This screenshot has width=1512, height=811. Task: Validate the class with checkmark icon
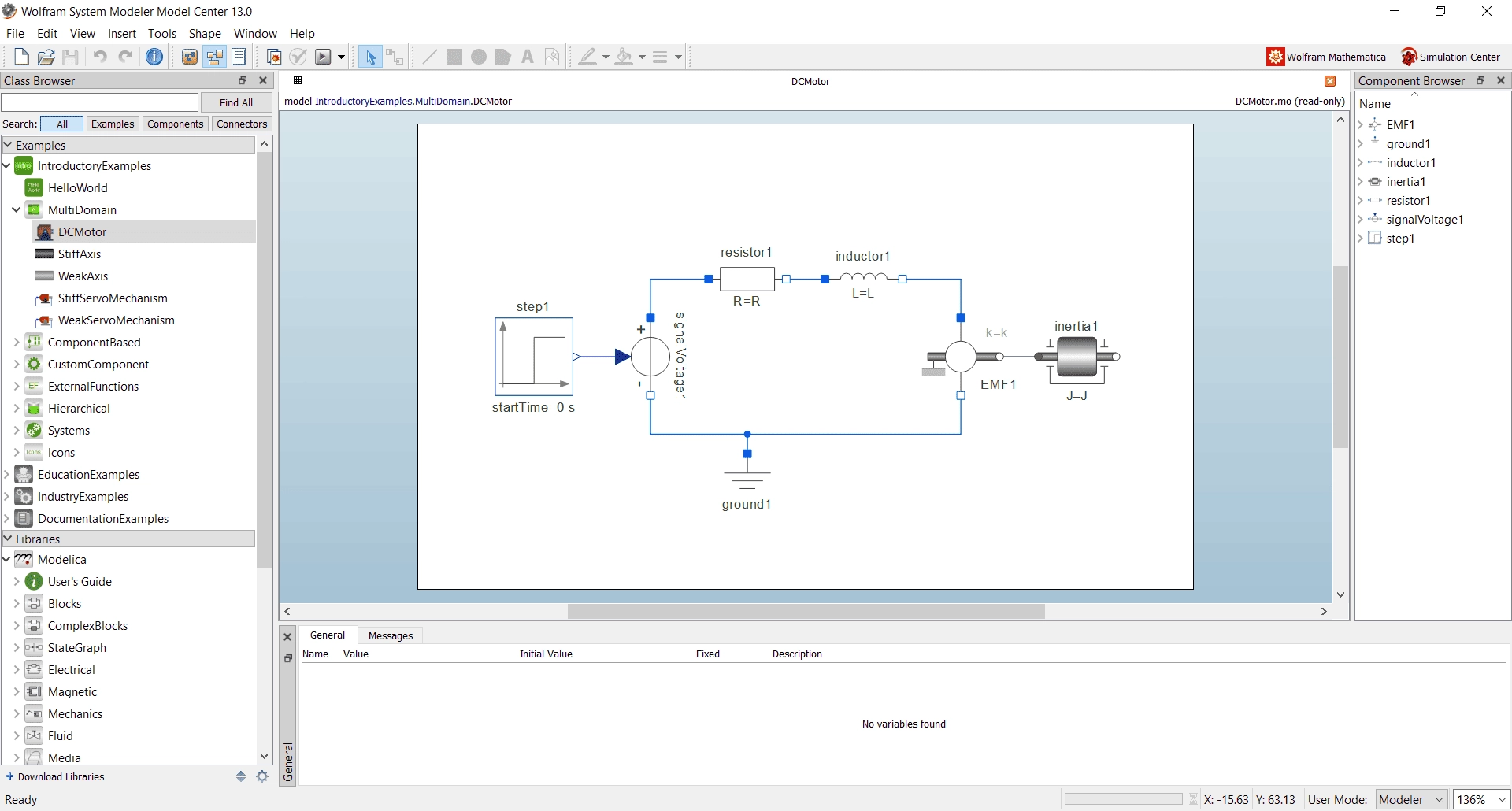point(298,57)
